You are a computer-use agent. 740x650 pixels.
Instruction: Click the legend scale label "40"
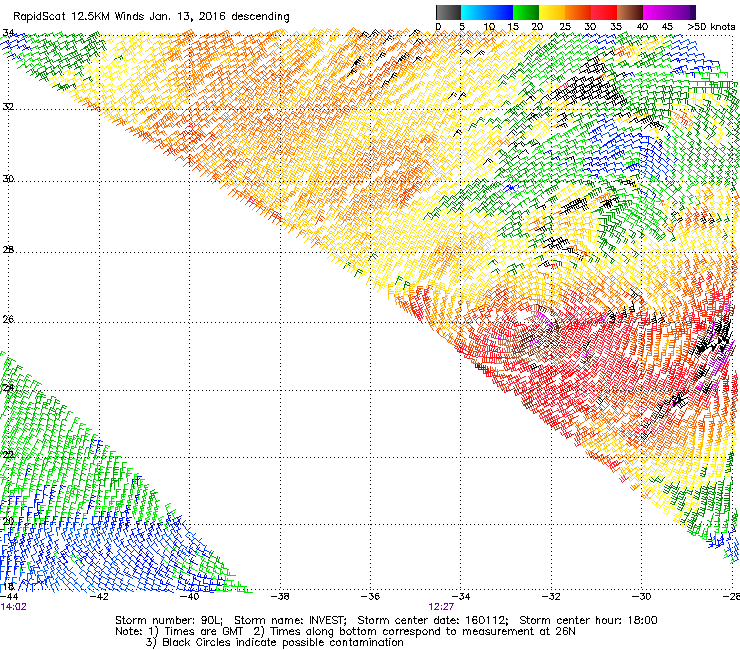pyautogui.click(x=642, y=27)
